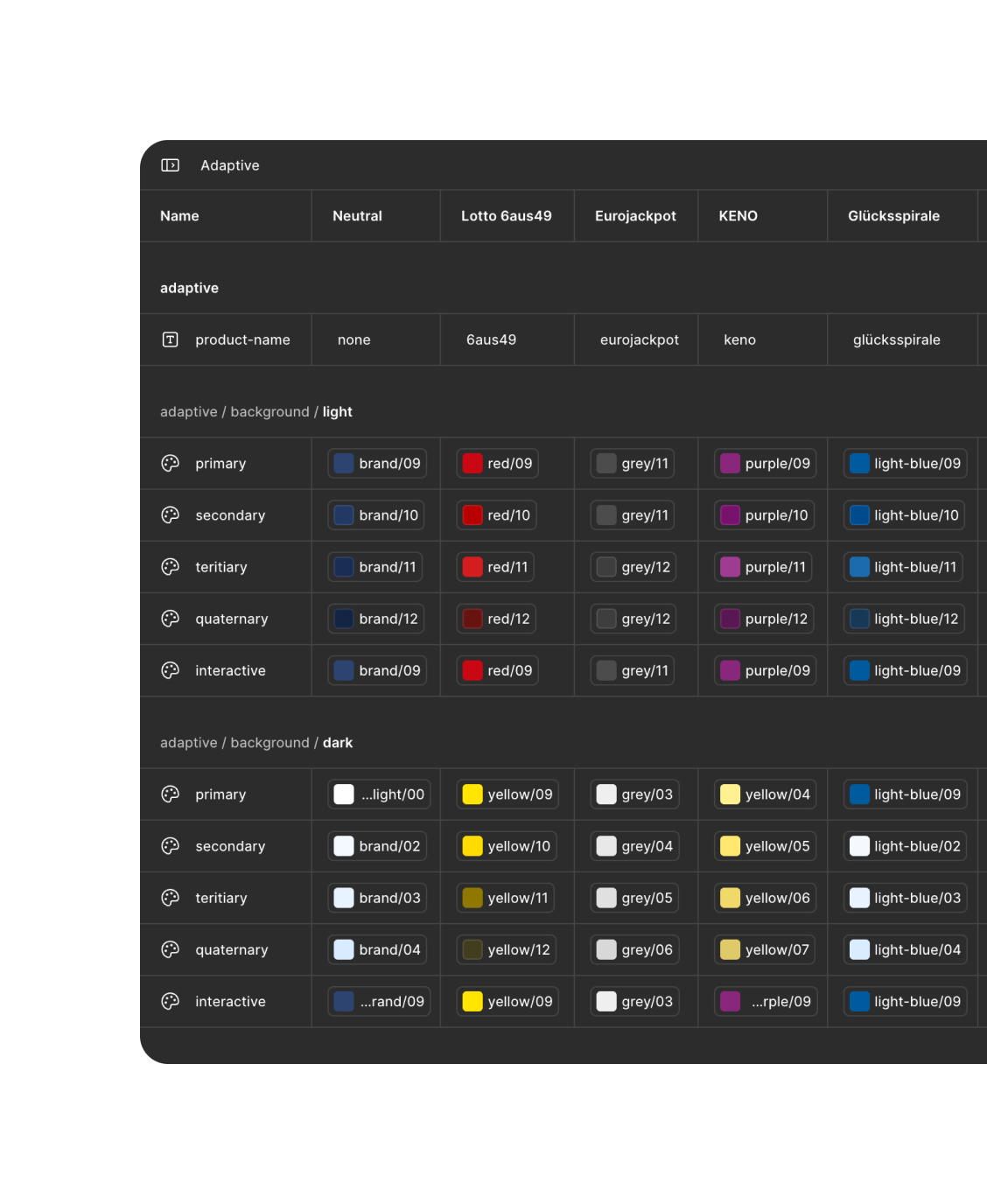Click palette icon next to light interactive
The width and height of the screenshot is (987, 1204).
click(171, 670)
